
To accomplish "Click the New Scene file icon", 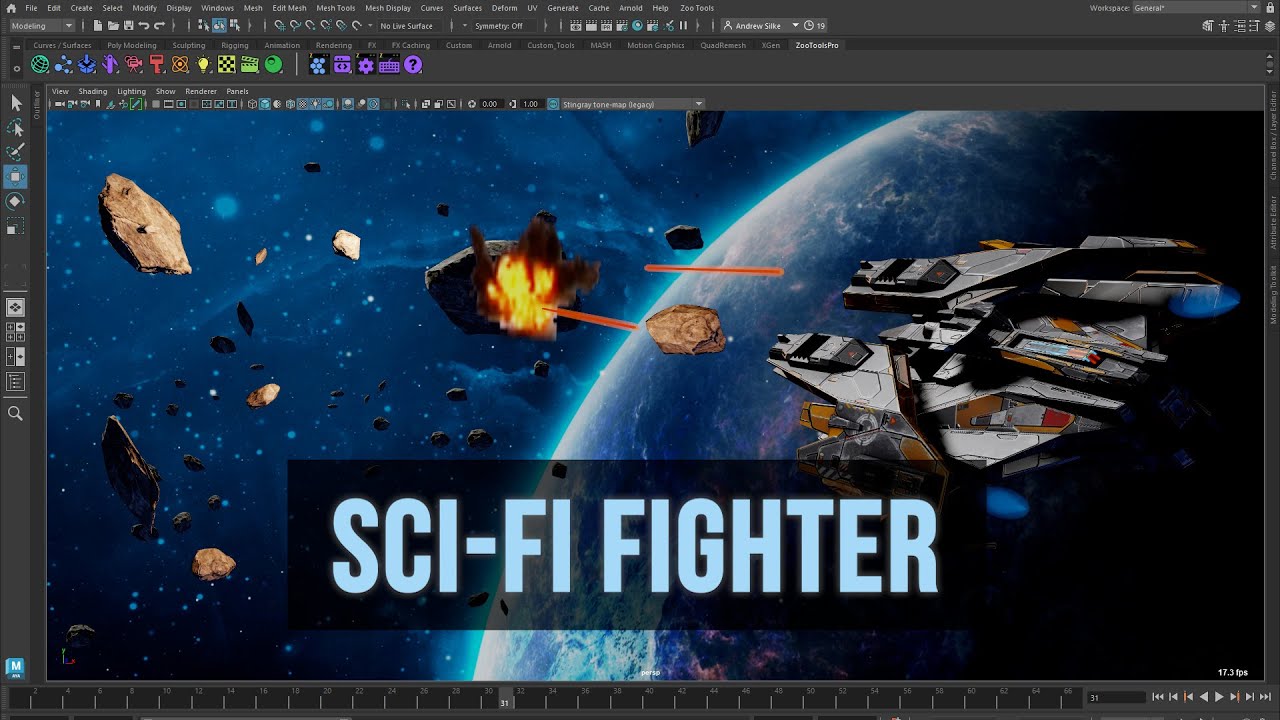I will 97,25.
